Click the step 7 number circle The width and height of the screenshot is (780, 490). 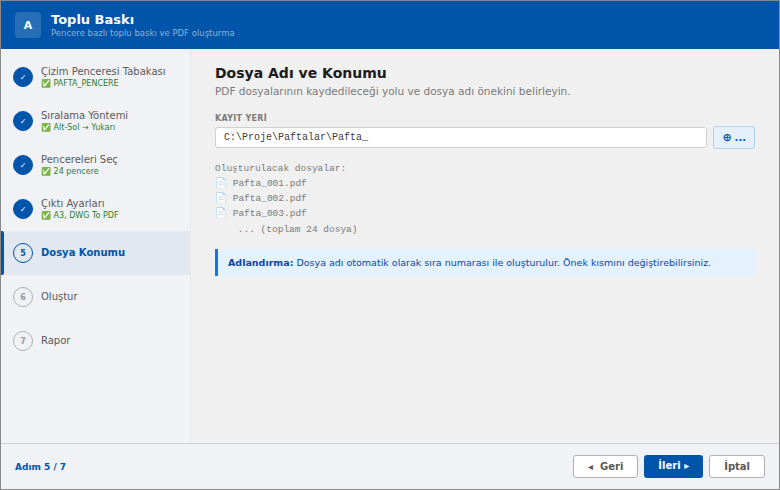point(23,341)
